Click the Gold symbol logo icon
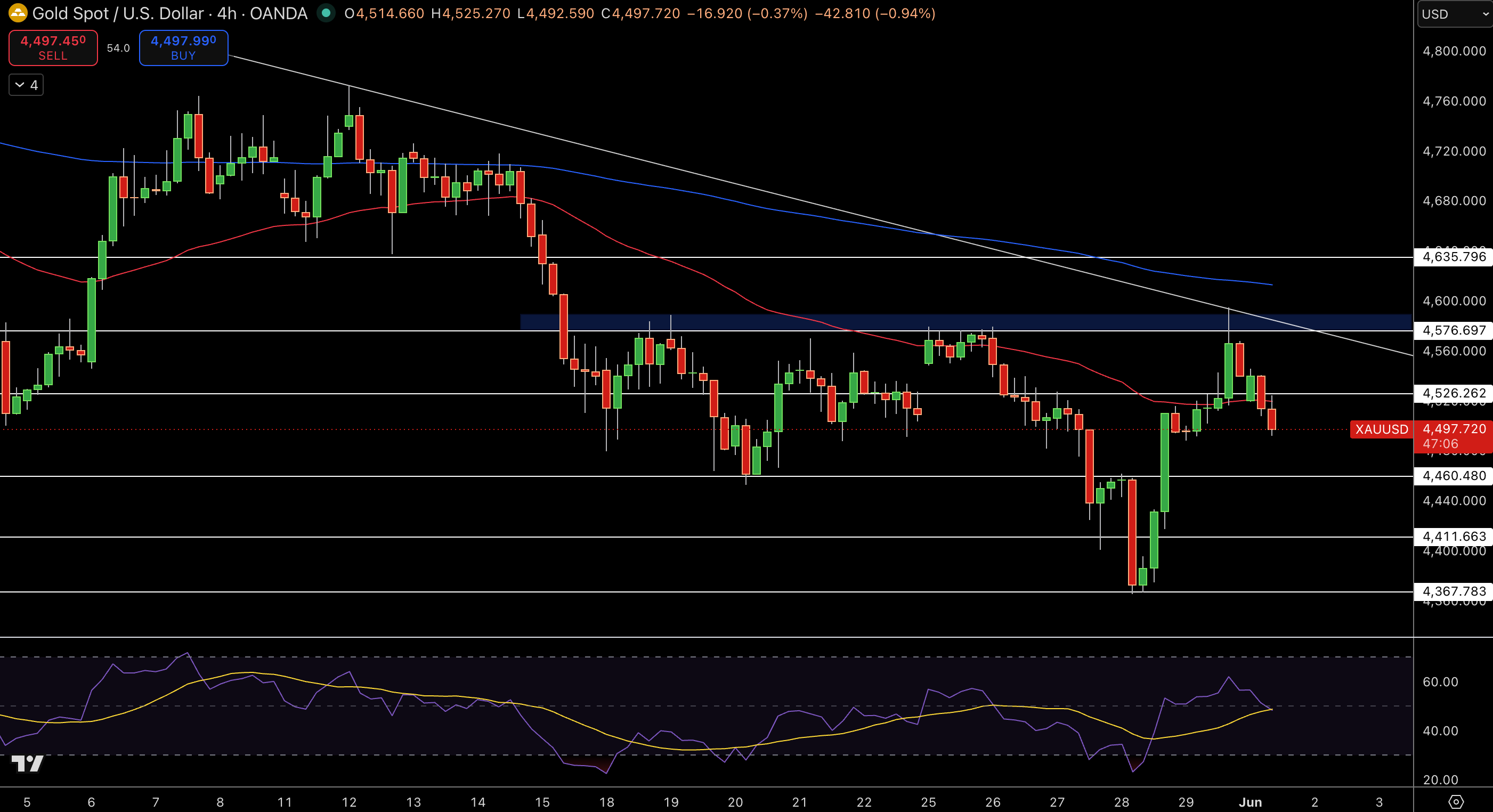Viewport: 1493px width, 812px height. click(18, 13)
